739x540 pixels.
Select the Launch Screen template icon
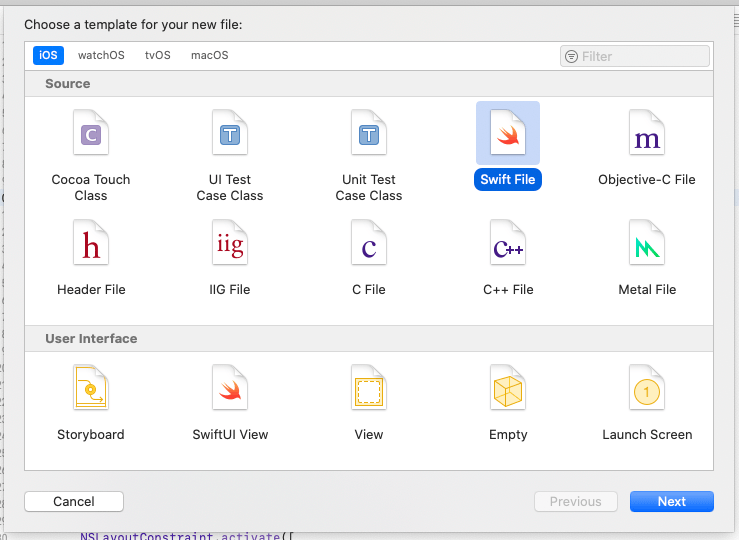647,389
